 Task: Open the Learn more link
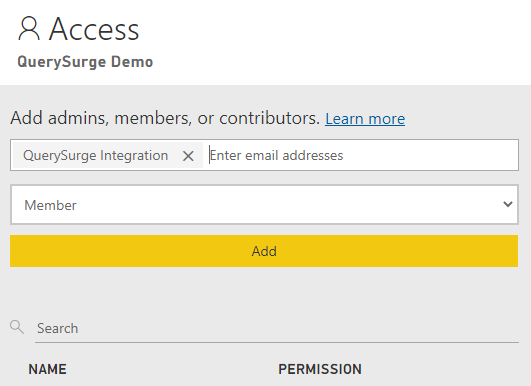pyautogui.click(x=365, y=119)
